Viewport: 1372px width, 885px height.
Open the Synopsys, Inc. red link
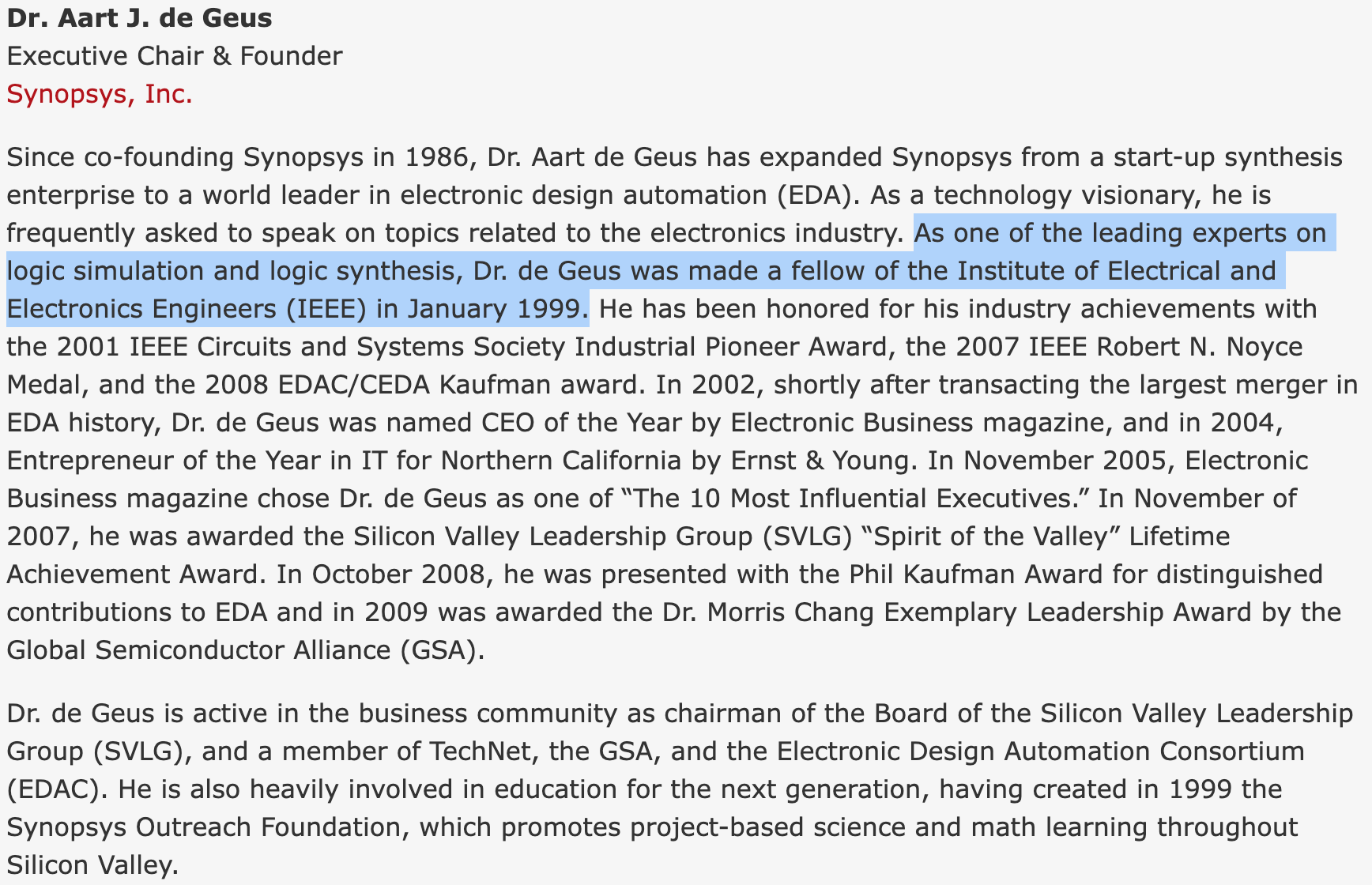(100, 94)
